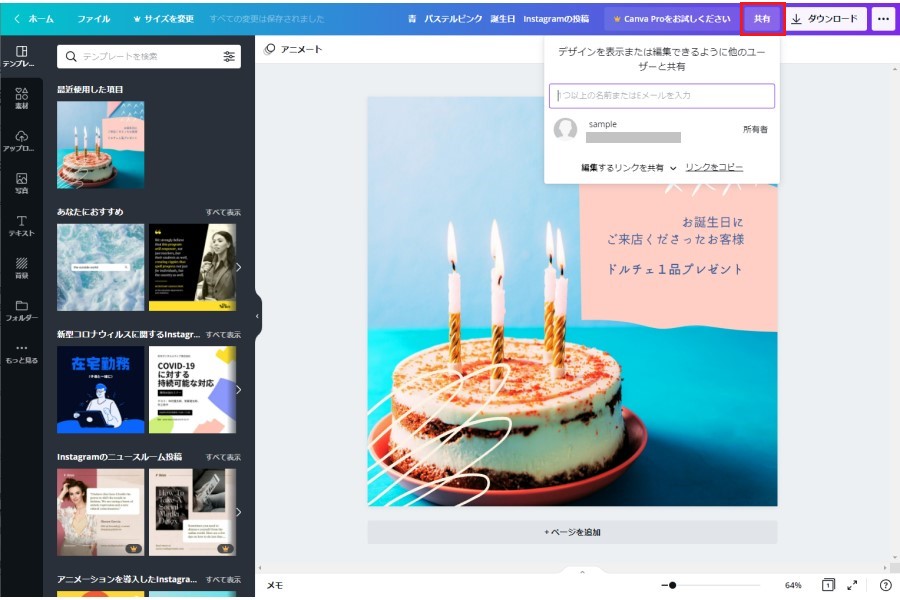Open the ファイル menu

point(94,19)
